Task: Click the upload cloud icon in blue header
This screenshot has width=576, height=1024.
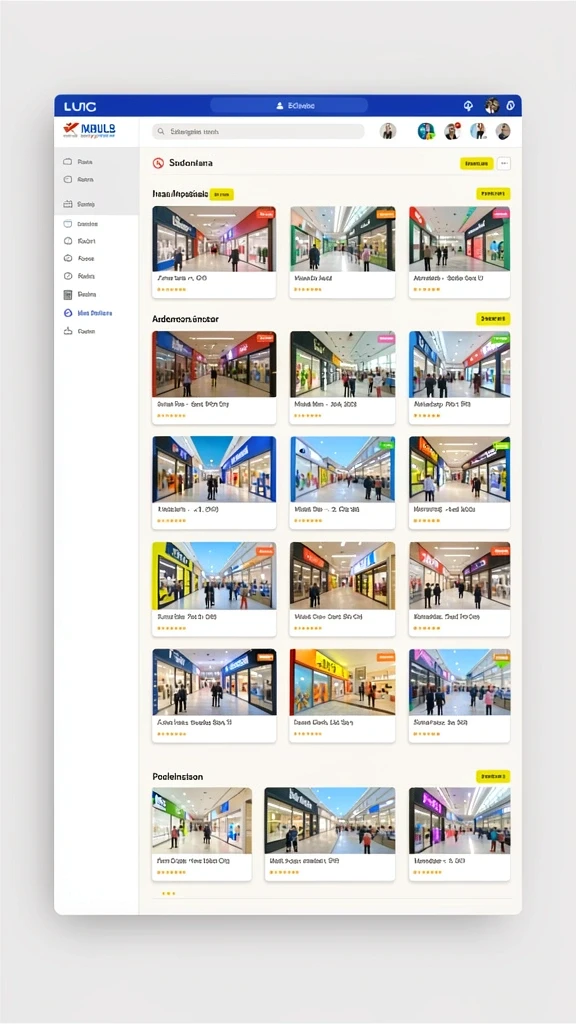Action: (x=468, y=106)
